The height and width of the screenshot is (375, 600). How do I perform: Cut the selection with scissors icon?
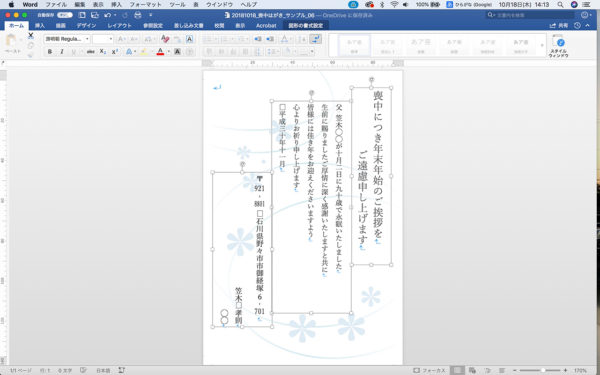click(31, 36)
